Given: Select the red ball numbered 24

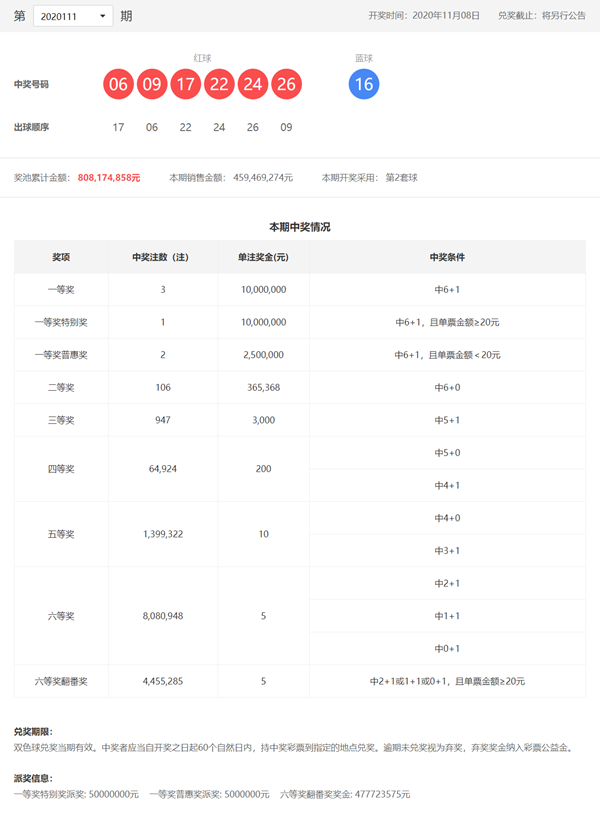Looking at the screenshot, I should 253,84.
